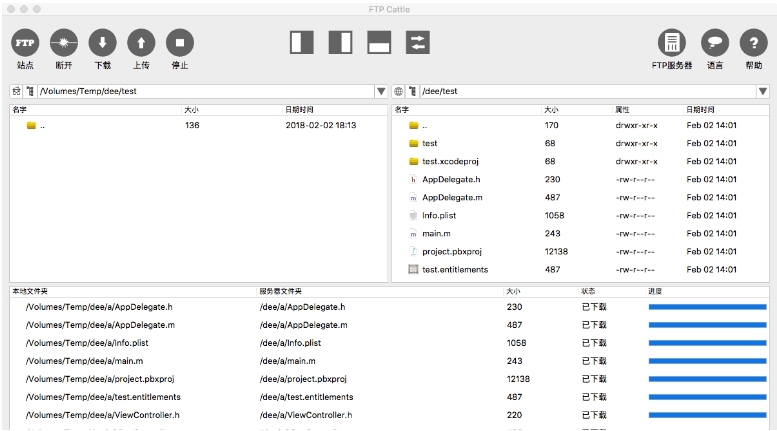The height and width of the screenshot is (431, 777).
Task: Open the 站点 site manager icon
Action: click(x=25, y=42)
